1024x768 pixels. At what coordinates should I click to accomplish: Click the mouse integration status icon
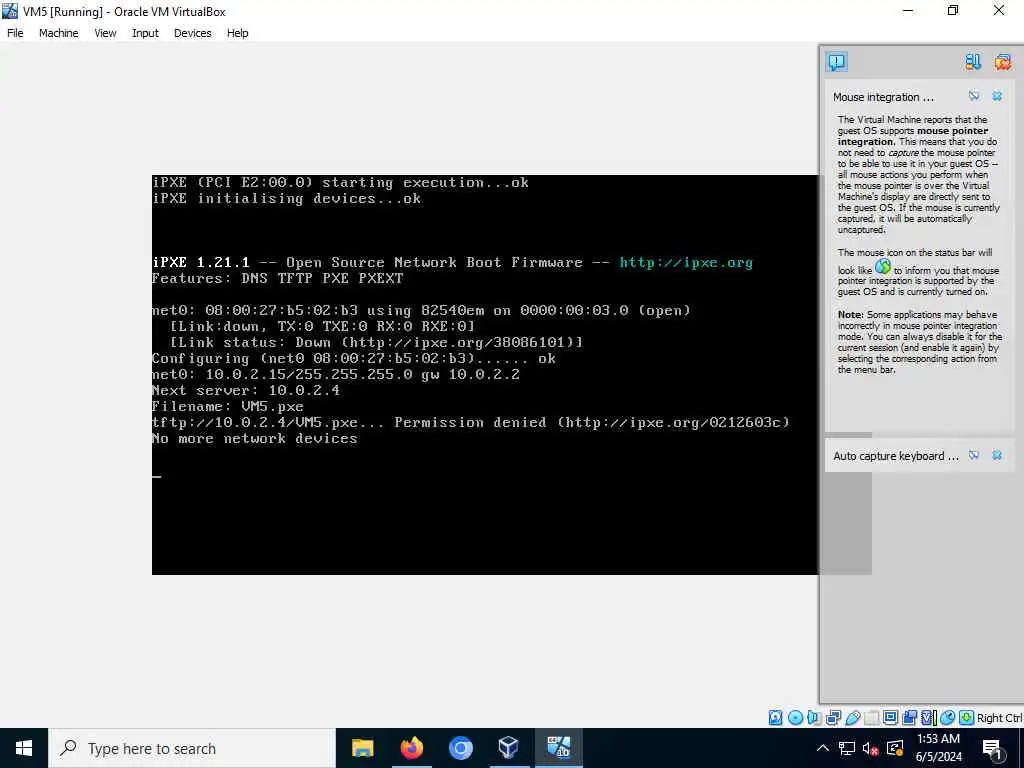point(948,718)
